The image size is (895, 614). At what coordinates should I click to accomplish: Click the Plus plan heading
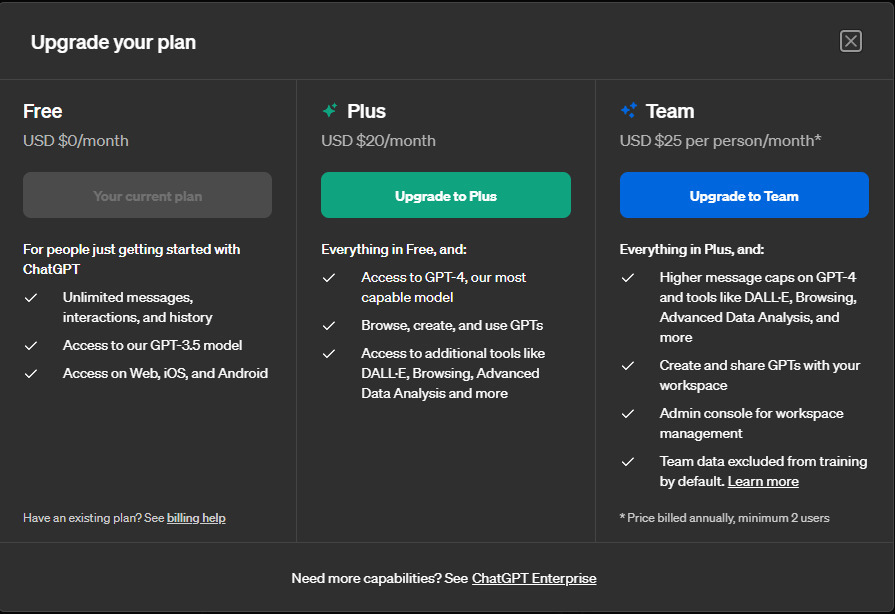pos(366,111)
